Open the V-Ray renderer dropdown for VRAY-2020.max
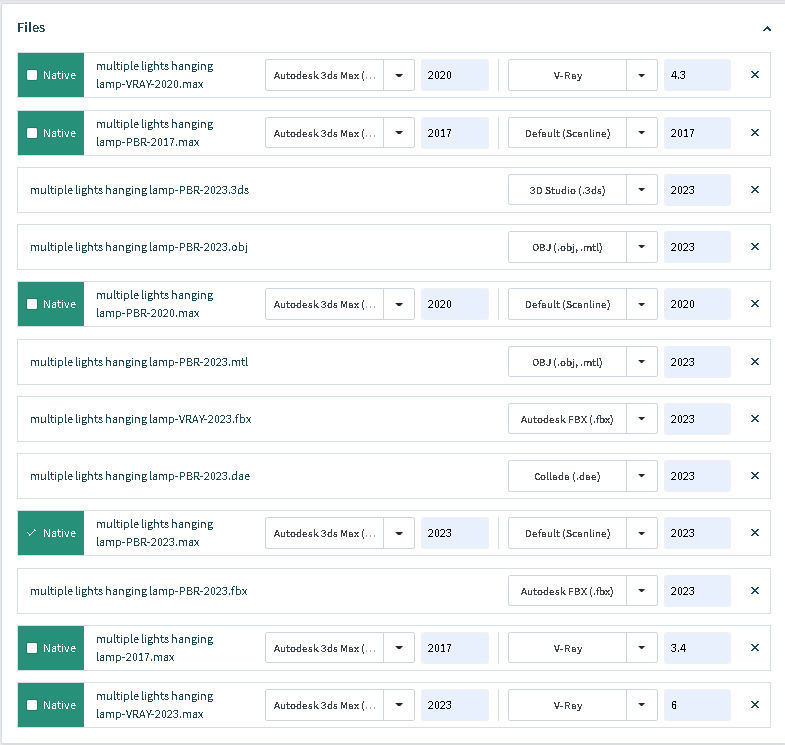The image size is (785, 745). click(x=642, y=75)
